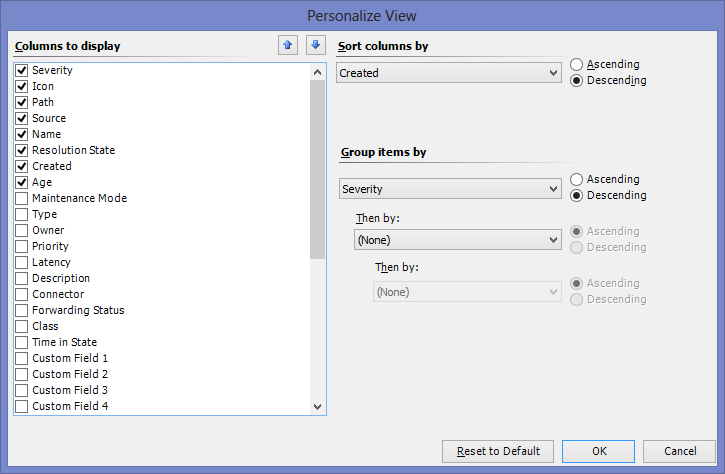
Task: Expand the Group items by Severity dropdown
Action: [x=450, y=189]
